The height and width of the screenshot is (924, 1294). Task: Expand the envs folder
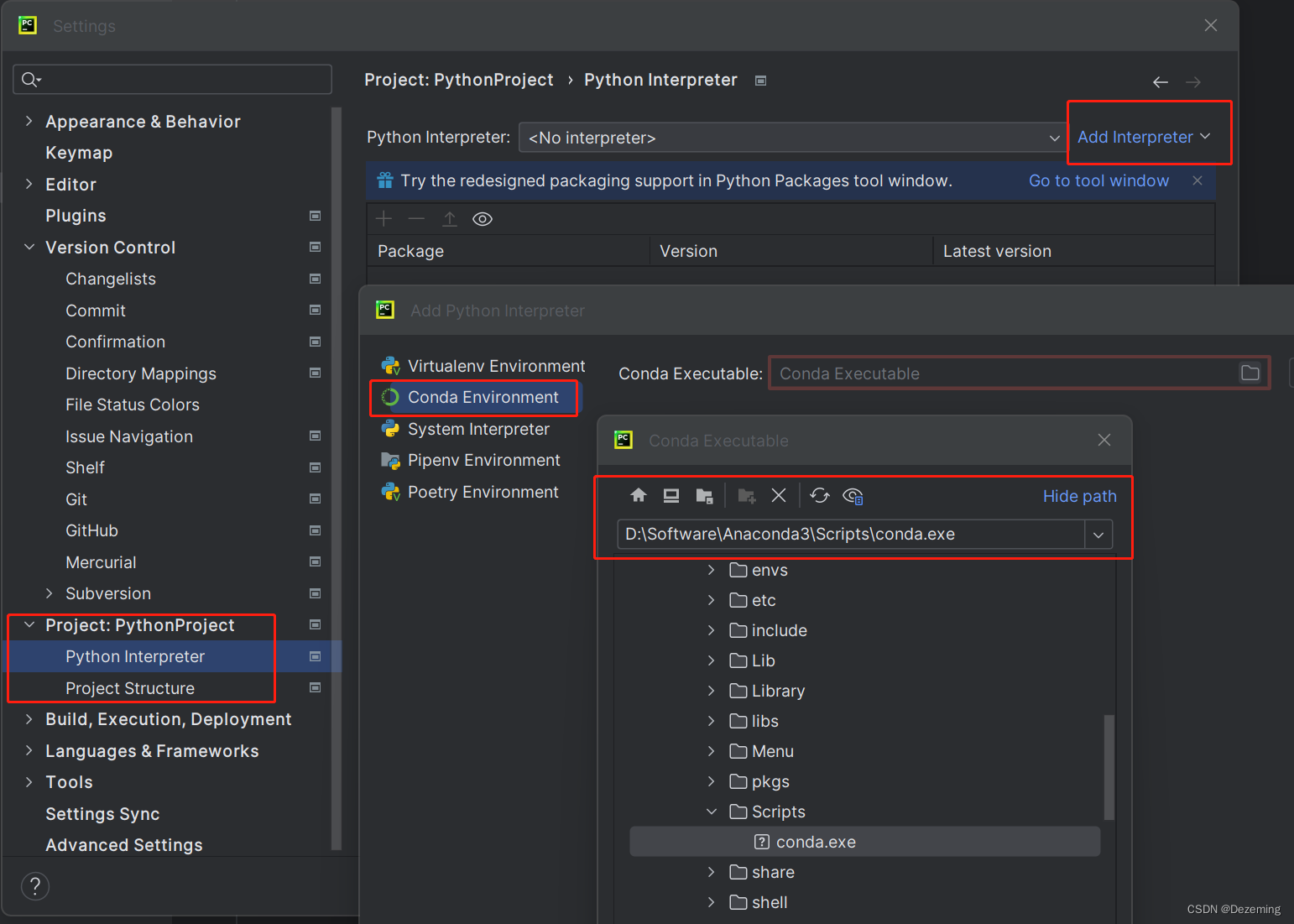711,570
